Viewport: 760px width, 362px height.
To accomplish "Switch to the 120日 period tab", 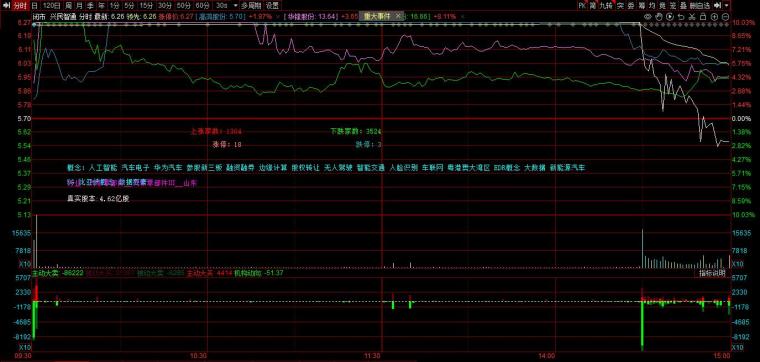I will click(51, 6).
